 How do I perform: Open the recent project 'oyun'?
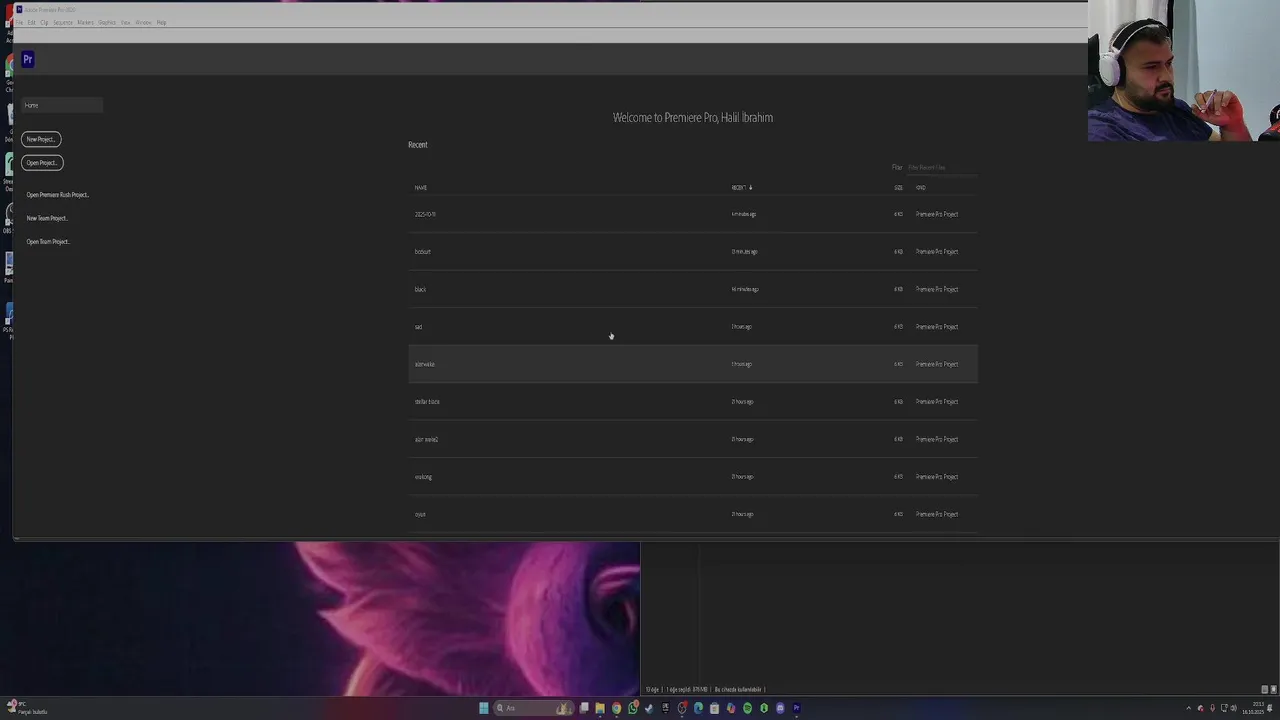pos(693,514)
